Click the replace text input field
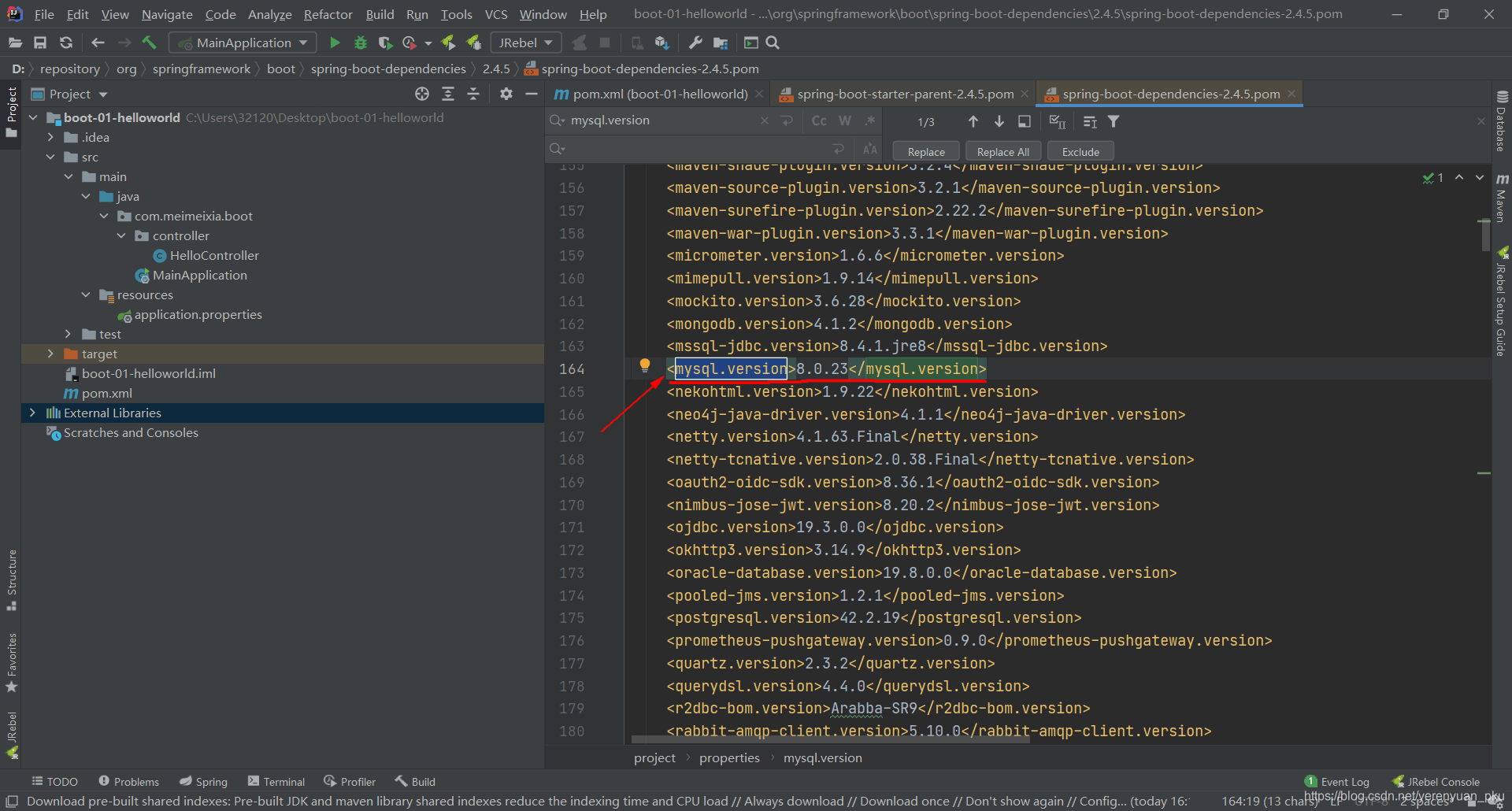1512x811 pixels. click(697, 149)
